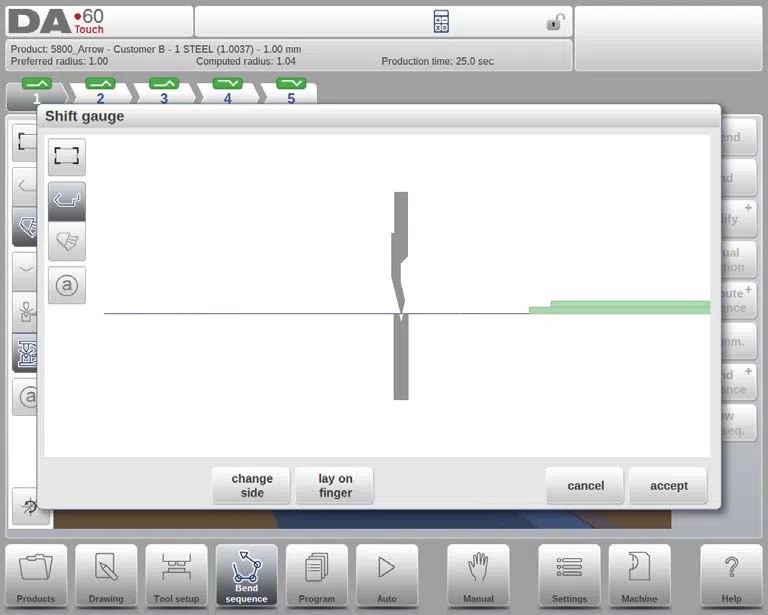This screenshot has height=615, width=768.
Task: Click the DA-60 Touch logo
Action: (x=56, y=22)
